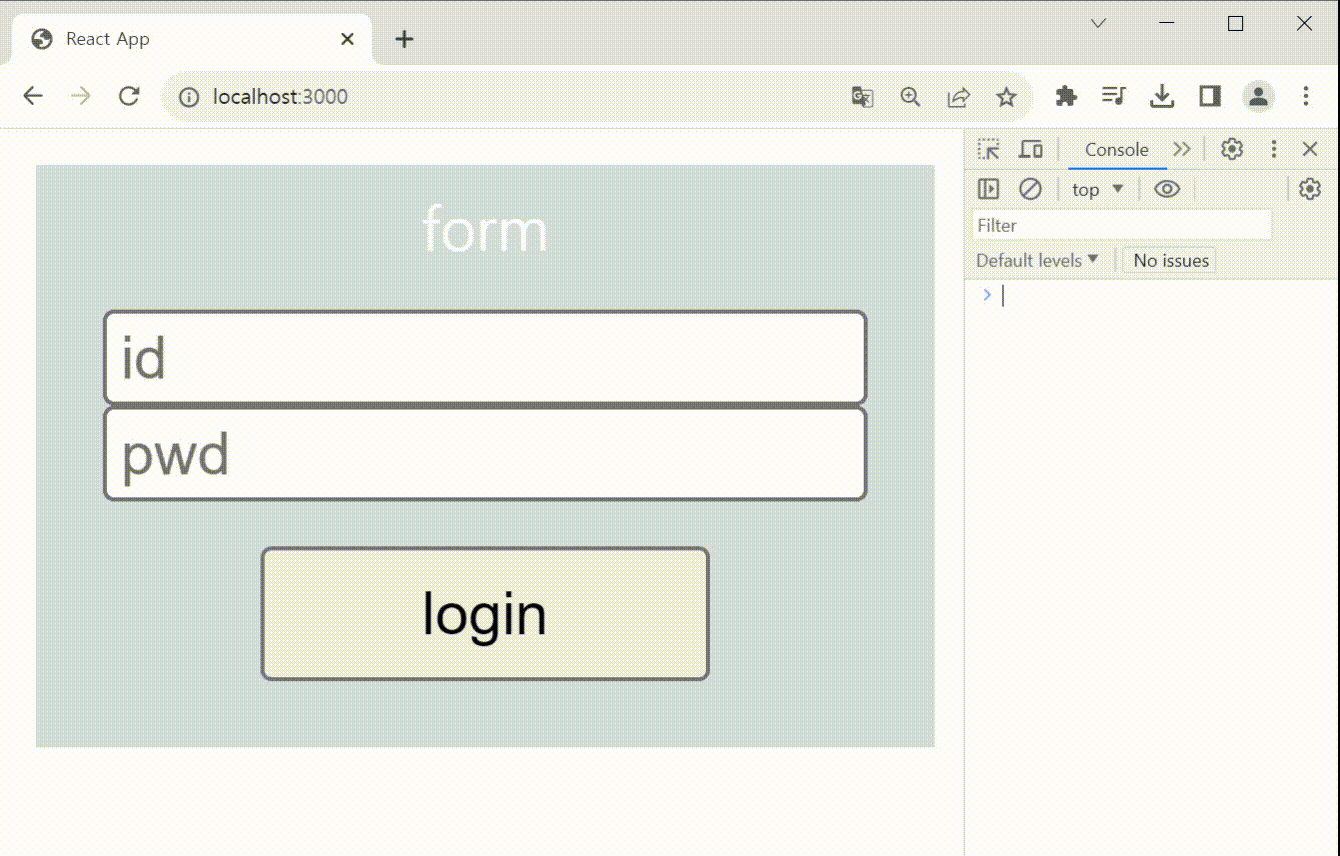Open Google Translate icon in address bar
The width and height of the screenshot is (1340, 856).
tap(862, 96)
